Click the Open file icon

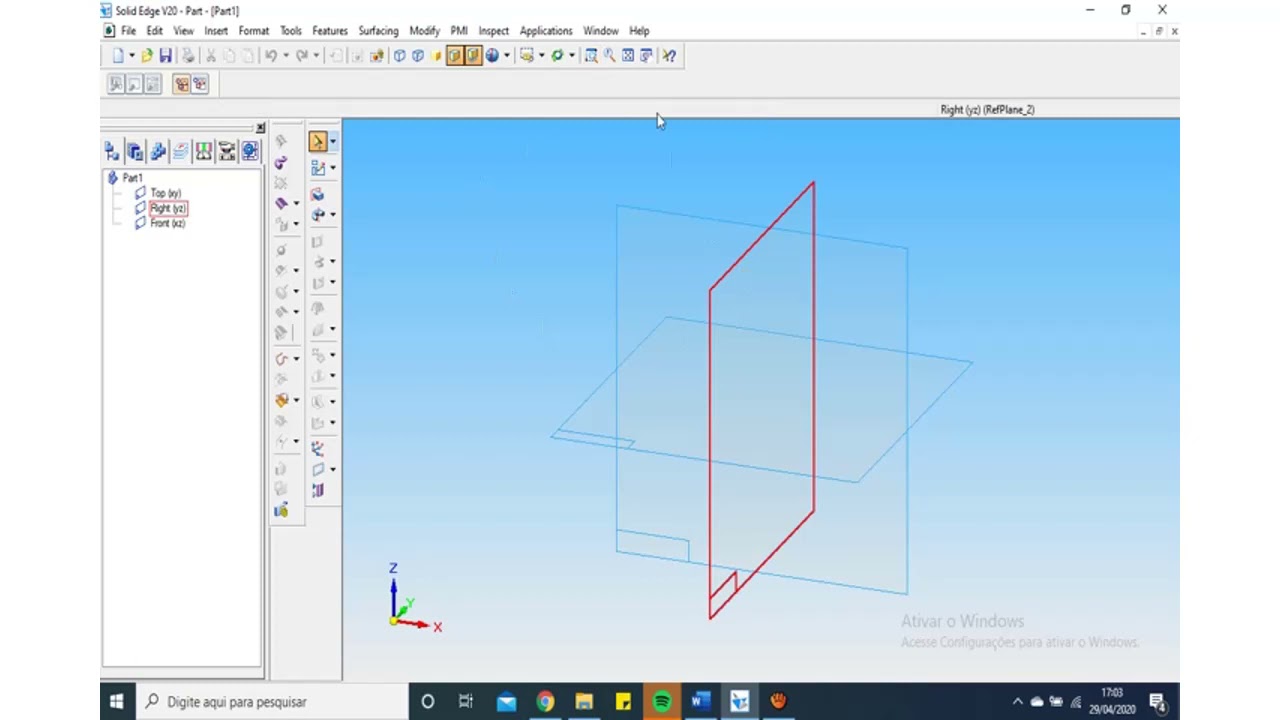147,56
